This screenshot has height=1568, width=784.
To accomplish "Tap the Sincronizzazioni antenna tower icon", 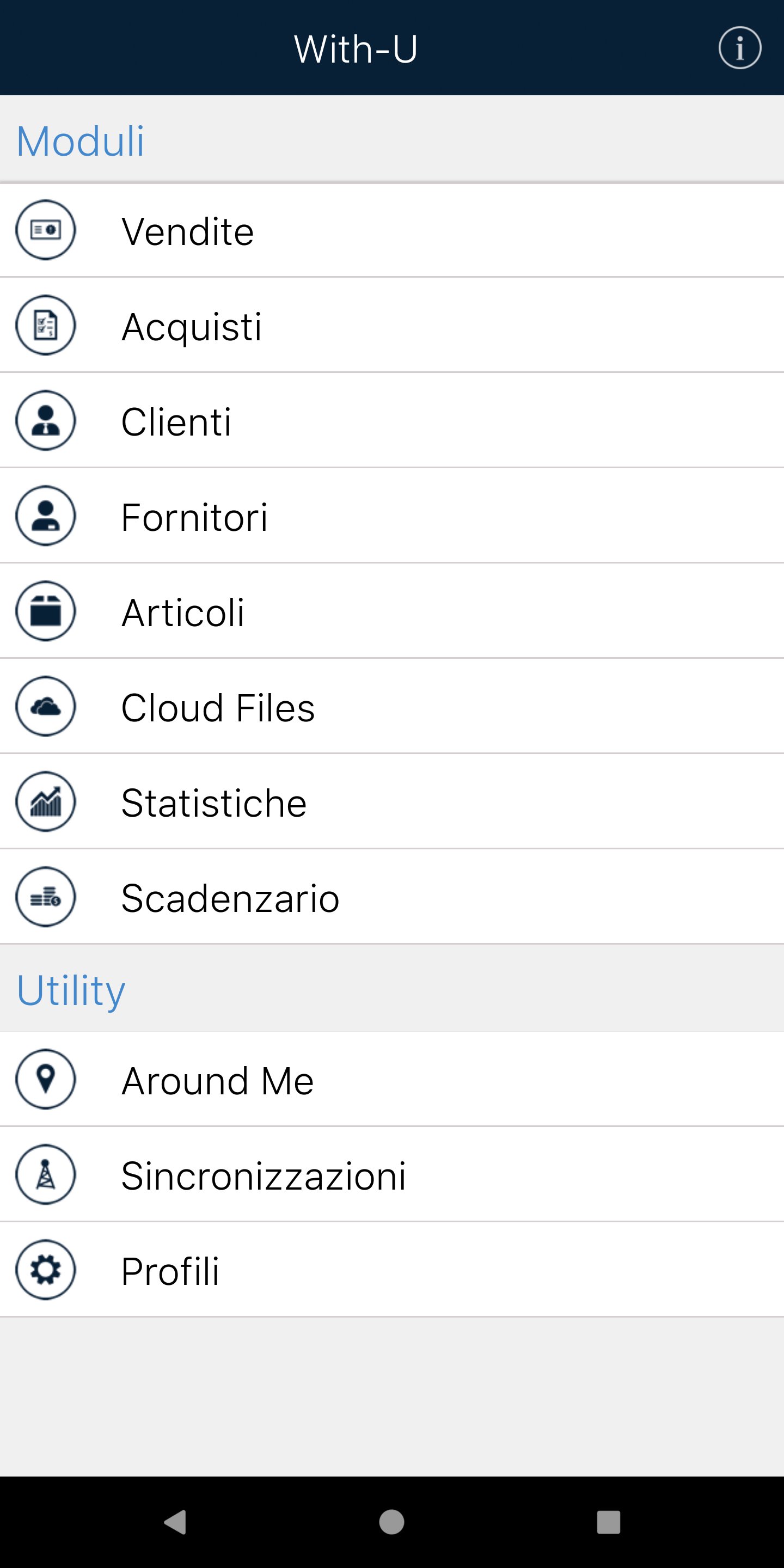I will [46, 1174].
